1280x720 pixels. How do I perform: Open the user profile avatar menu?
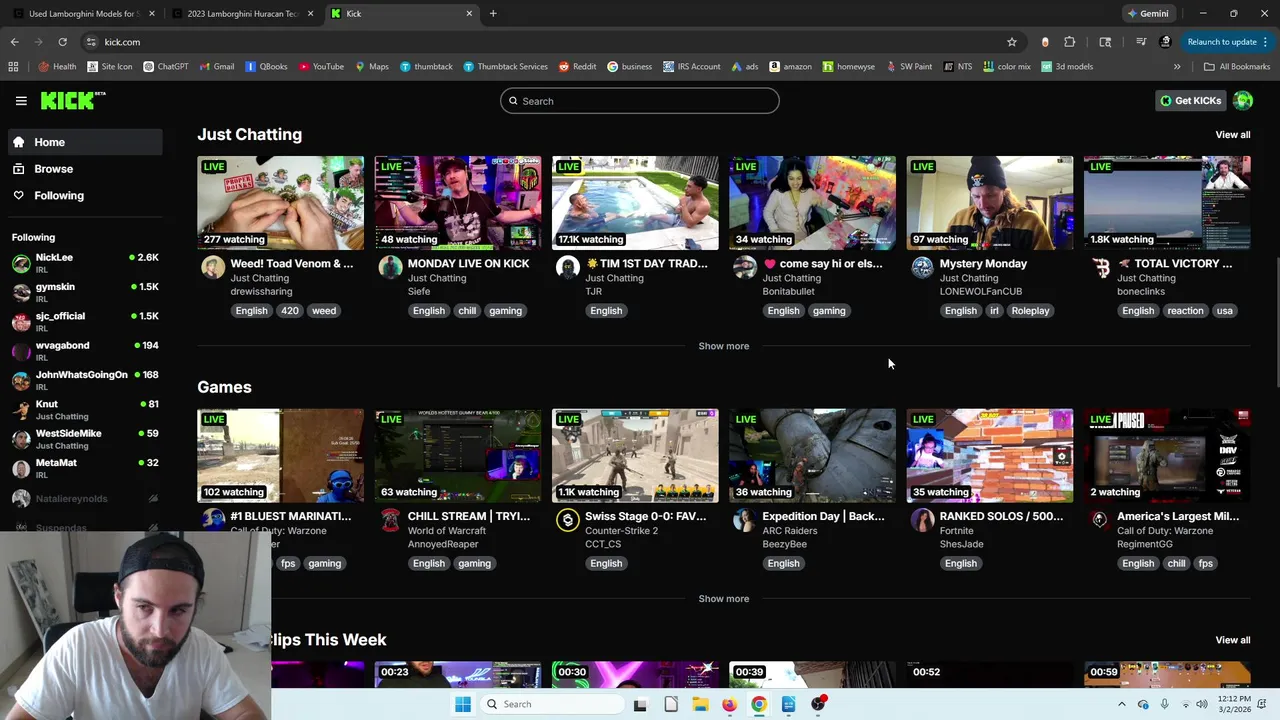[1243, 100]
